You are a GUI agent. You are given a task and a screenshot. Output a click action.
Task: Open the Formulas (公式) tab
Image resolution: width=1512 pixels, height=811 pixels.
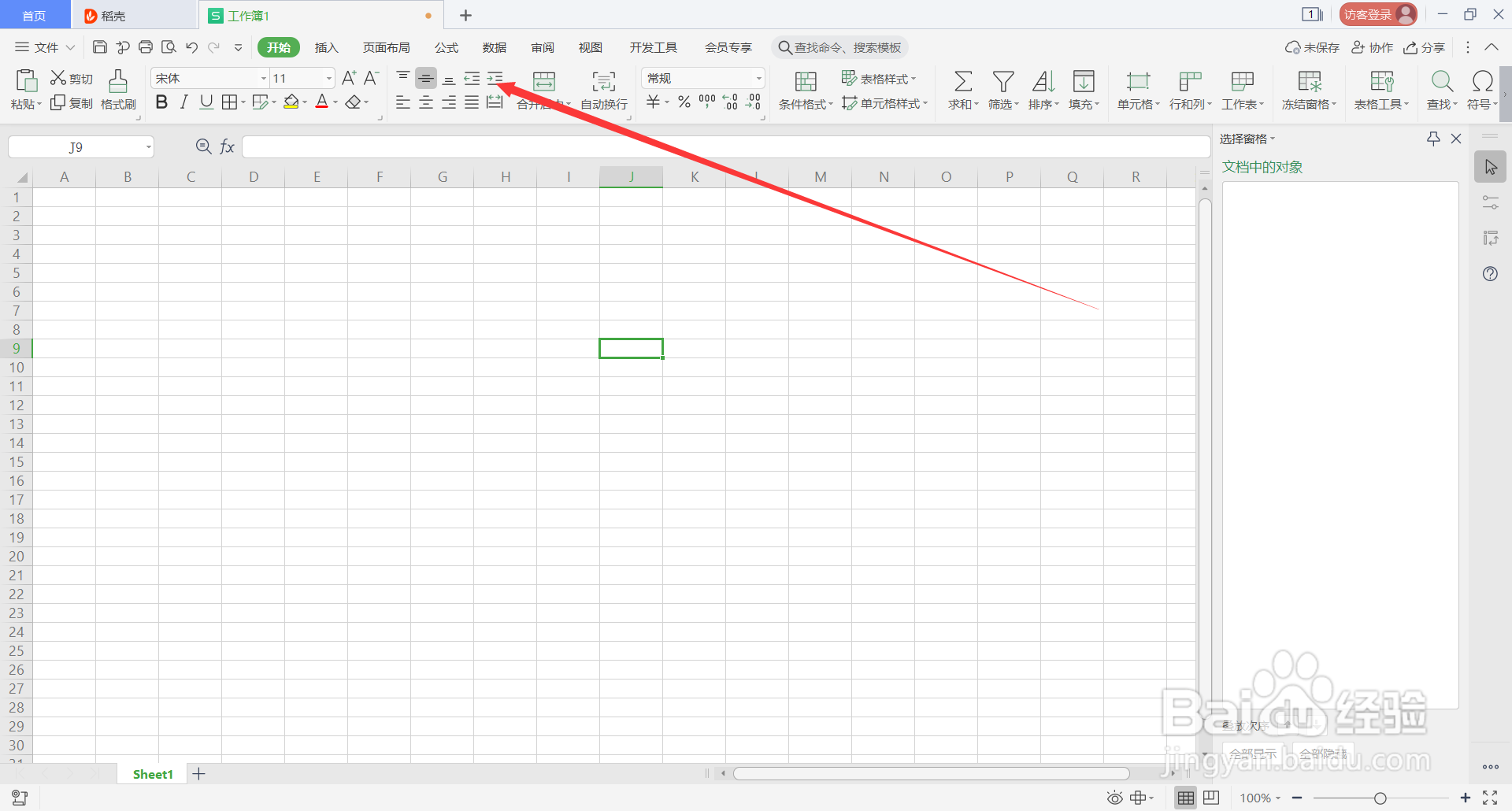(x=447, y=48)
